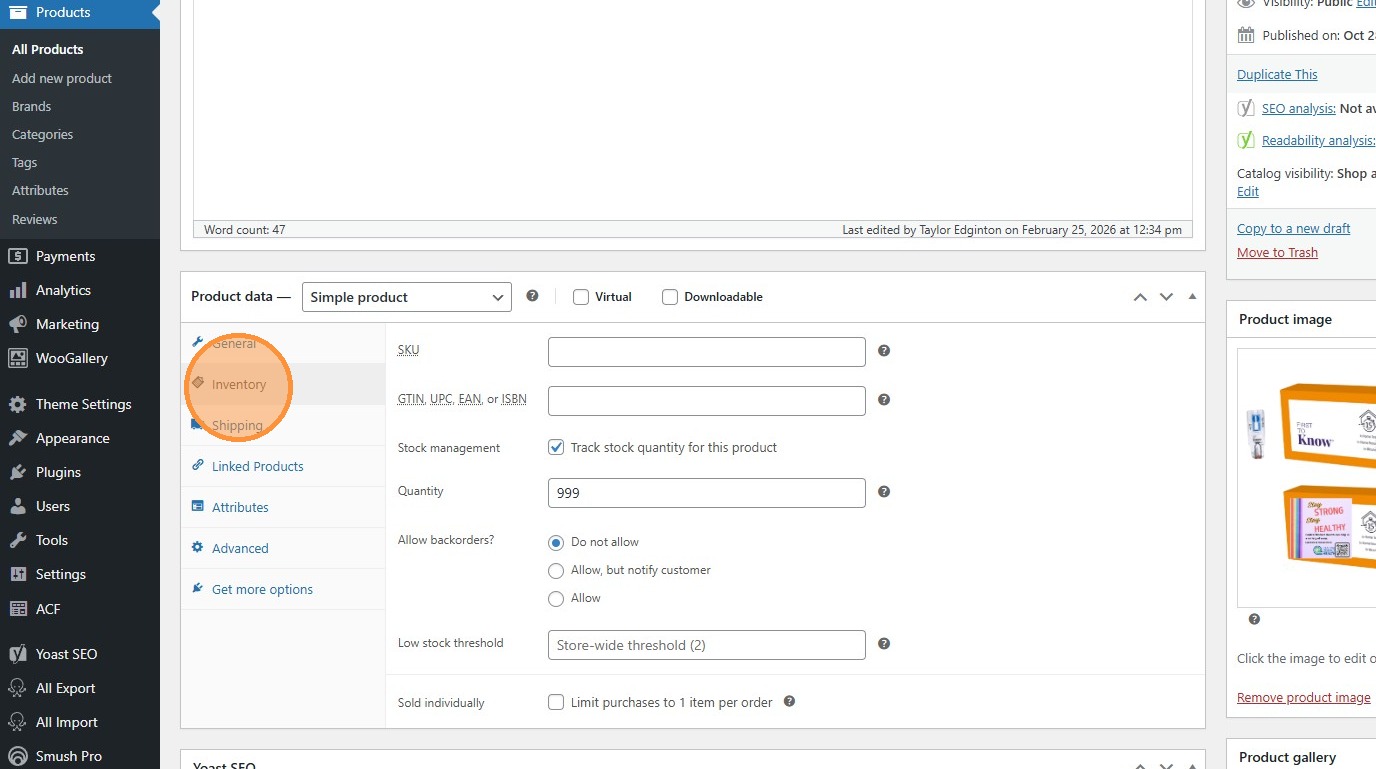Screen dimensions: 1376x769
Task: Click the Duplicate This link
Action: (x=1277, y=74)
